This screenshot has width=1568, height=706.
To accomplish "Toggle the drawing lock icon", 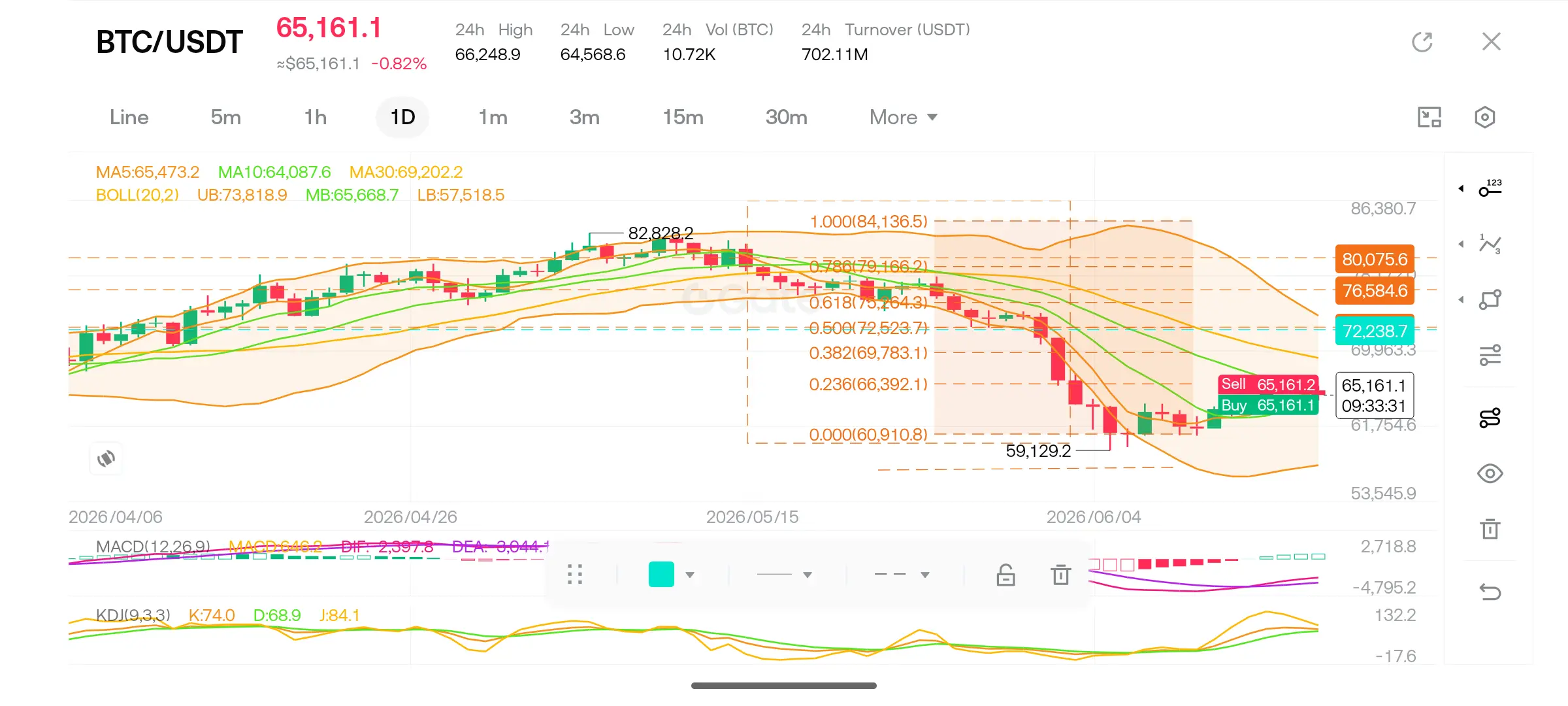I will [1005, 575].
